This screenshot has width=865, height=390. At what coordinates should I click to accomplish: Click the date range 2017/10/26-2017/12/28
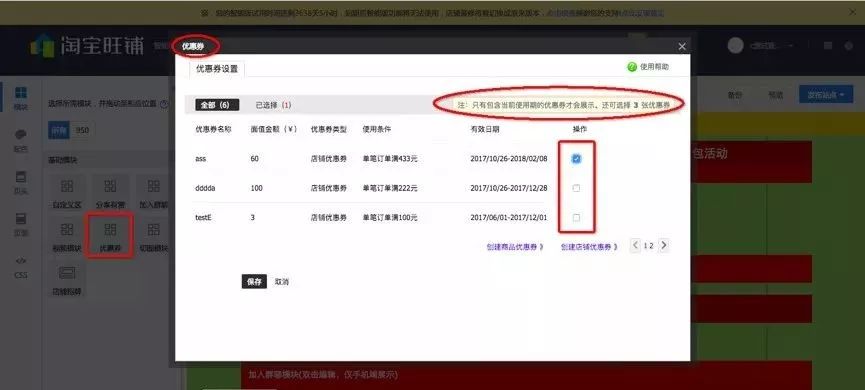[x=509, y=188]
